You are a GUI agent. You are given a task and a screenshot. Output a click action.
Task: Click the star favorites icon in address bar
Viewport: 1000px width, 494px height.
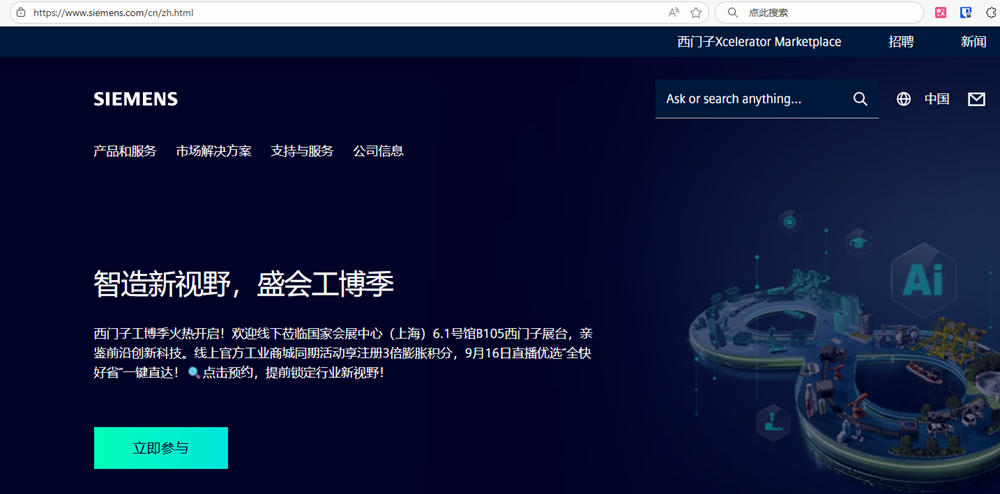(696, 13)
